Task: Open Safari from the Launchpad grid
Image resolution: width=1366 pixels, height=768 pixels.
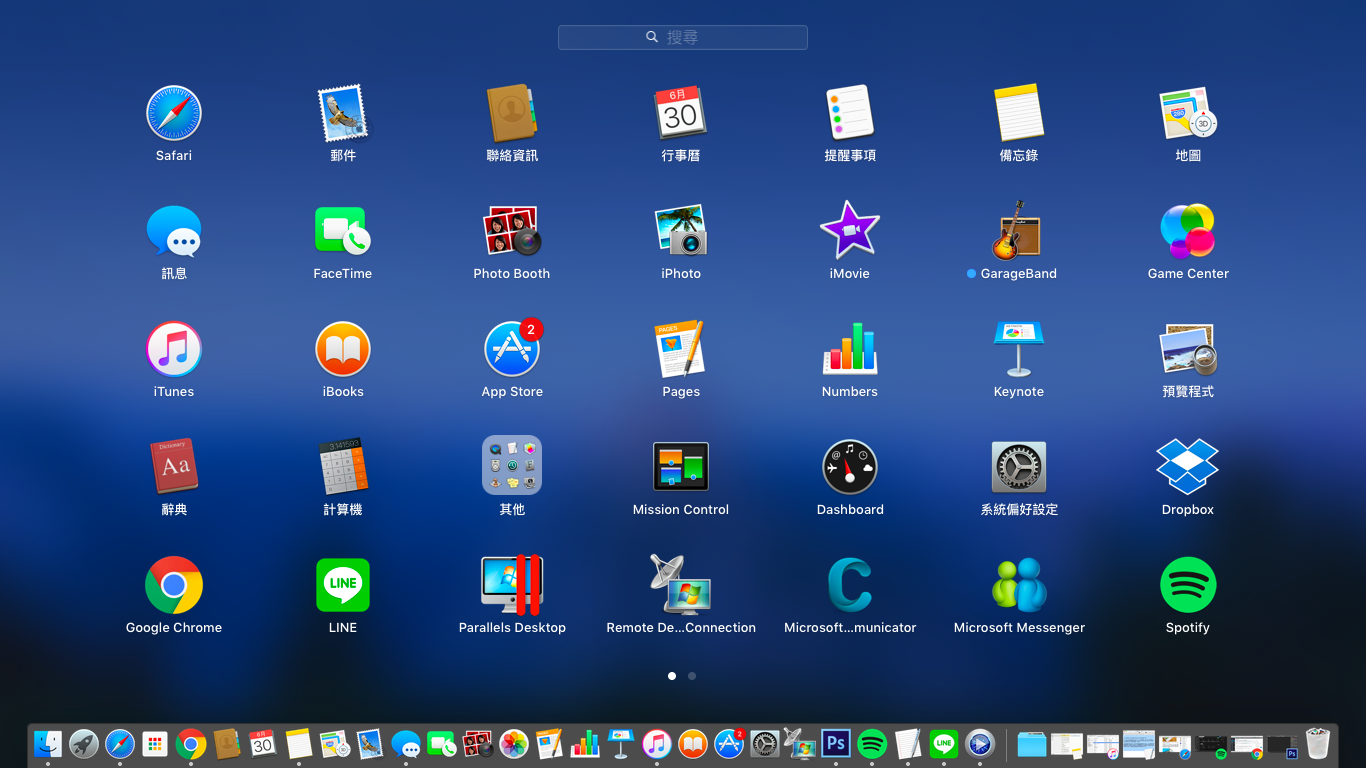Action: click(x=174, y=113)
